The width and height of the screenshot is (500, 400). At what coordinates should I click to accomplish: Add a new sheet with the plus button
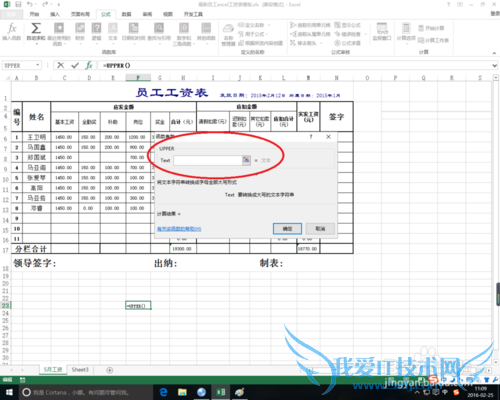[x=109, y=370]
